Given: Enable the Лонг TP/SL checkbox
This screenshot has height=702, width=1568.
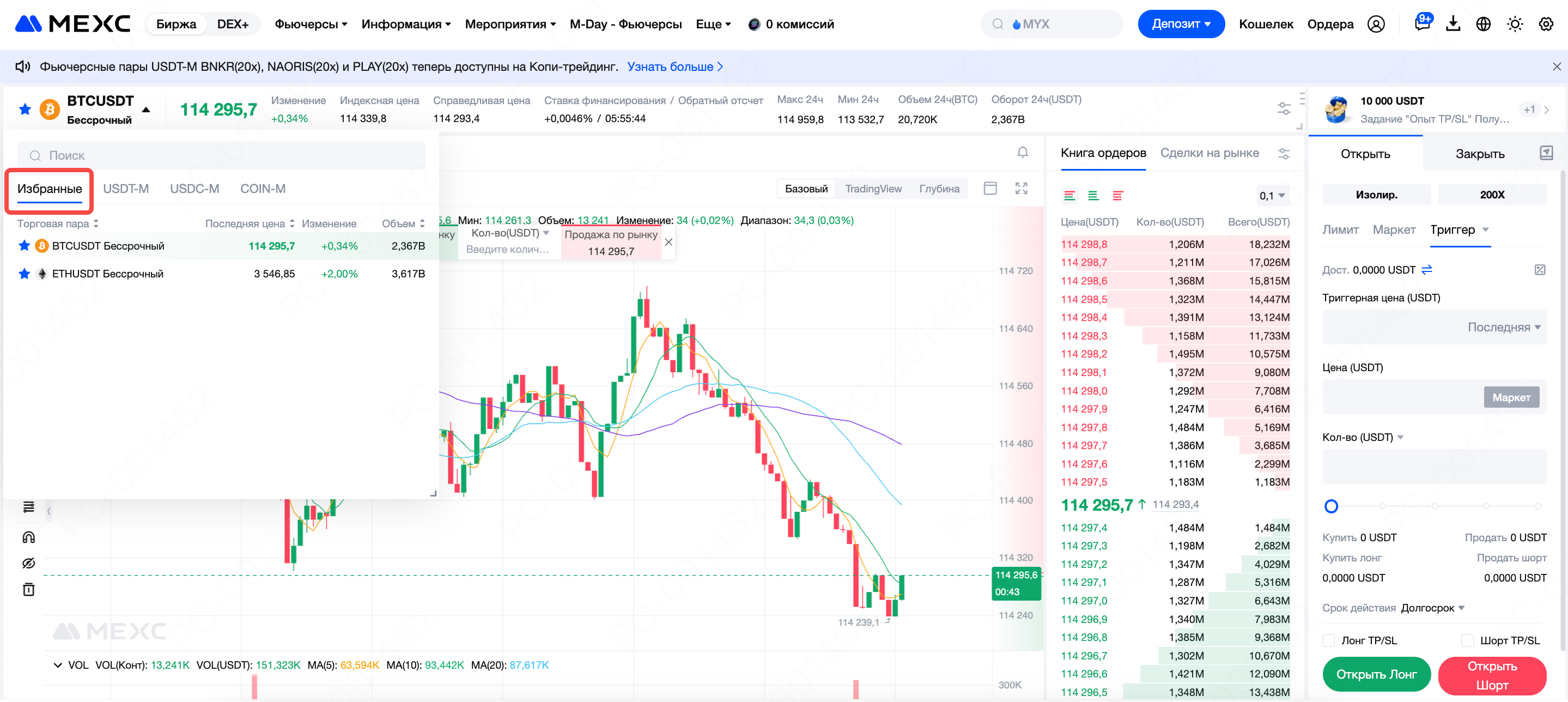Looking at the screenshot, I should coord(1329,640).
